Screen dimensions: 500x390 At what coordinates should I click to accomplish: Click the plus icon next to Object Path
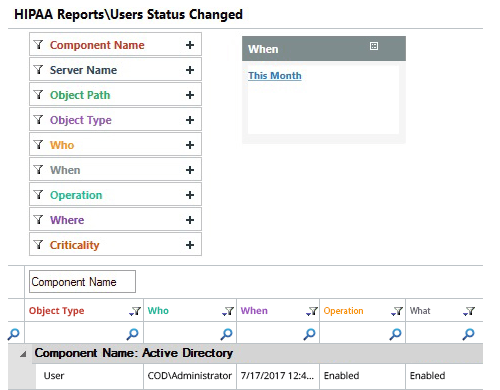(x=190, y=95)
